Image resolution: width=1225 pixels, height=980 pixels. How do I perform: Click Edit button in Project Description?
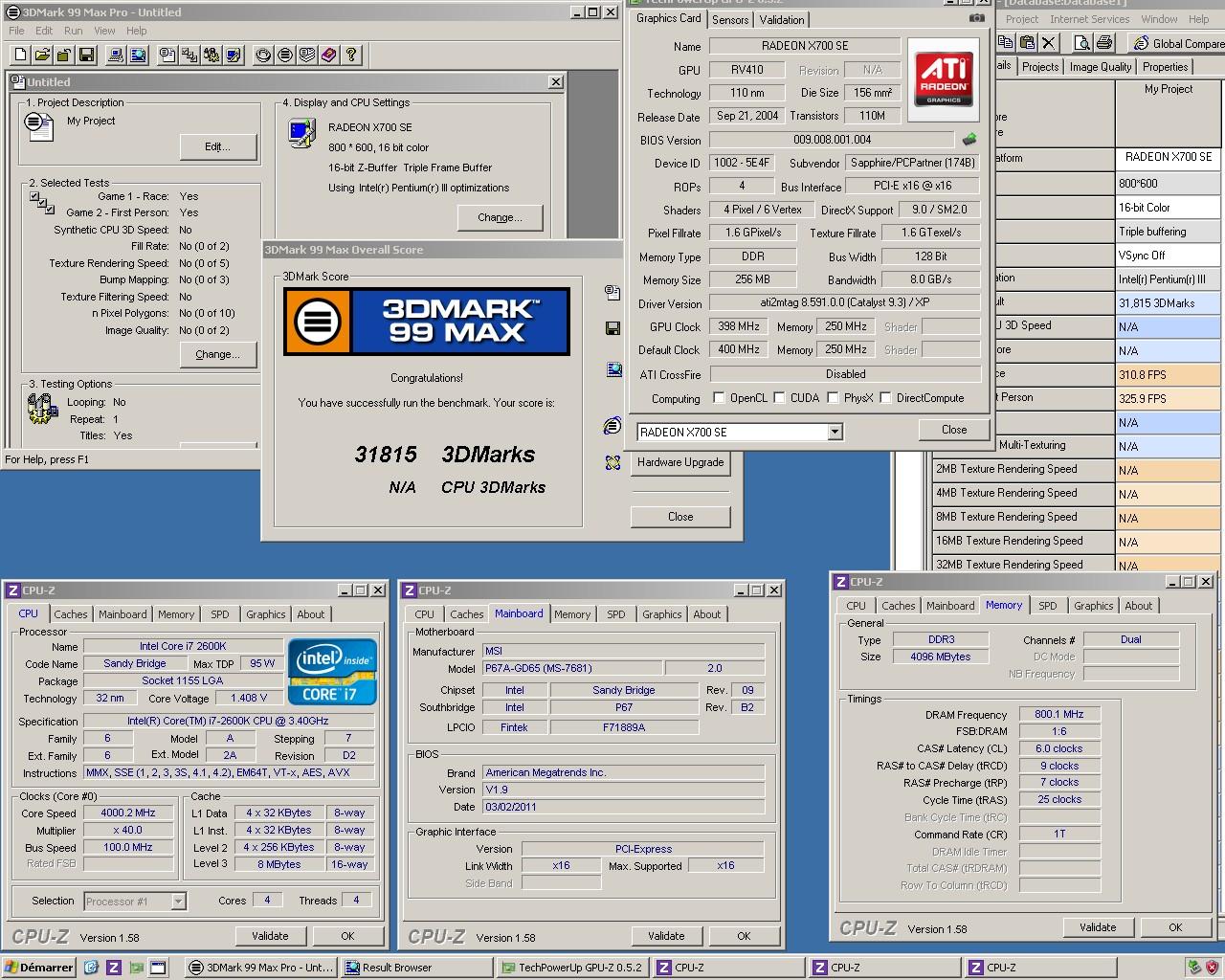click(218, 146)
